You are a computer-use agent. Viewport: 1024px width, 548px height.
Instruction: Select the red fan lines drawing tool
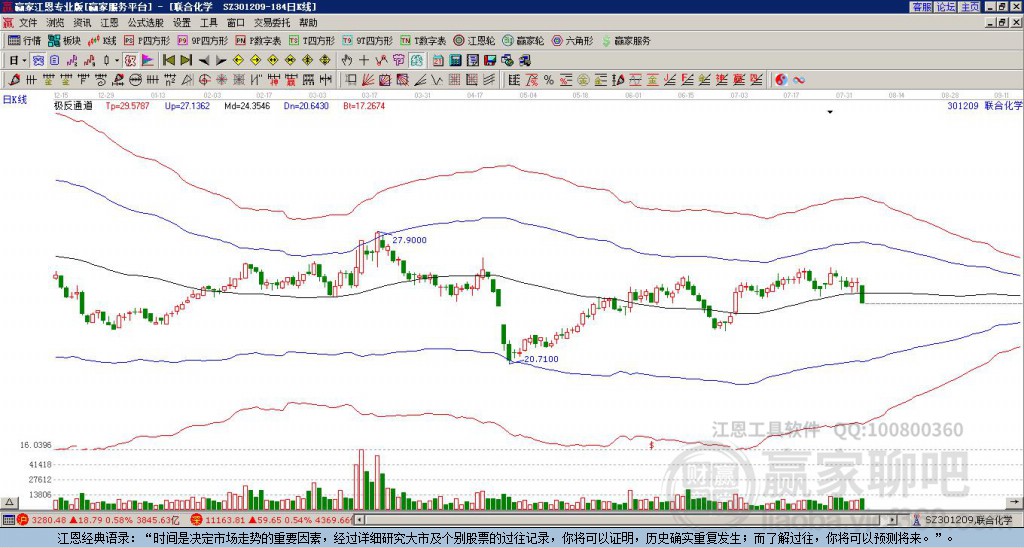(x=368, y=80)
